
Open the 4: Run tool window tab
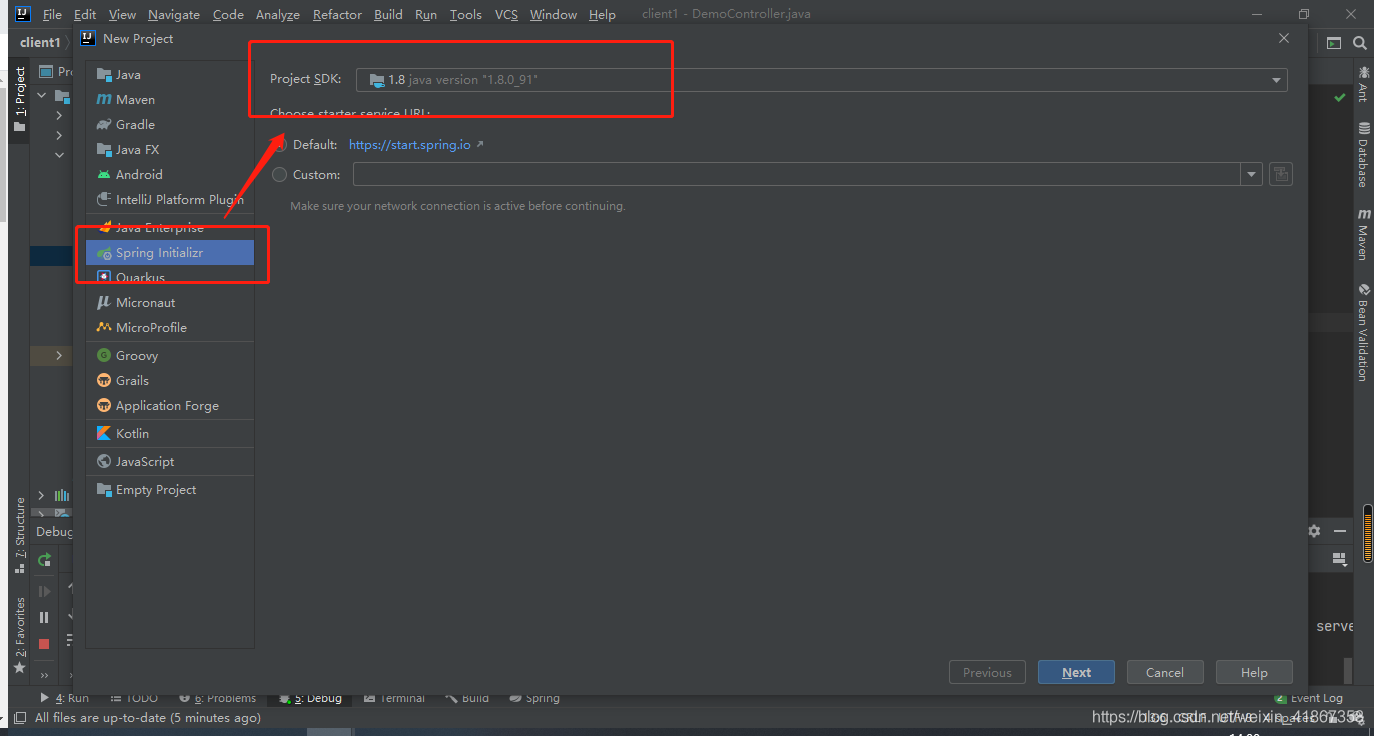pos(64,698)
